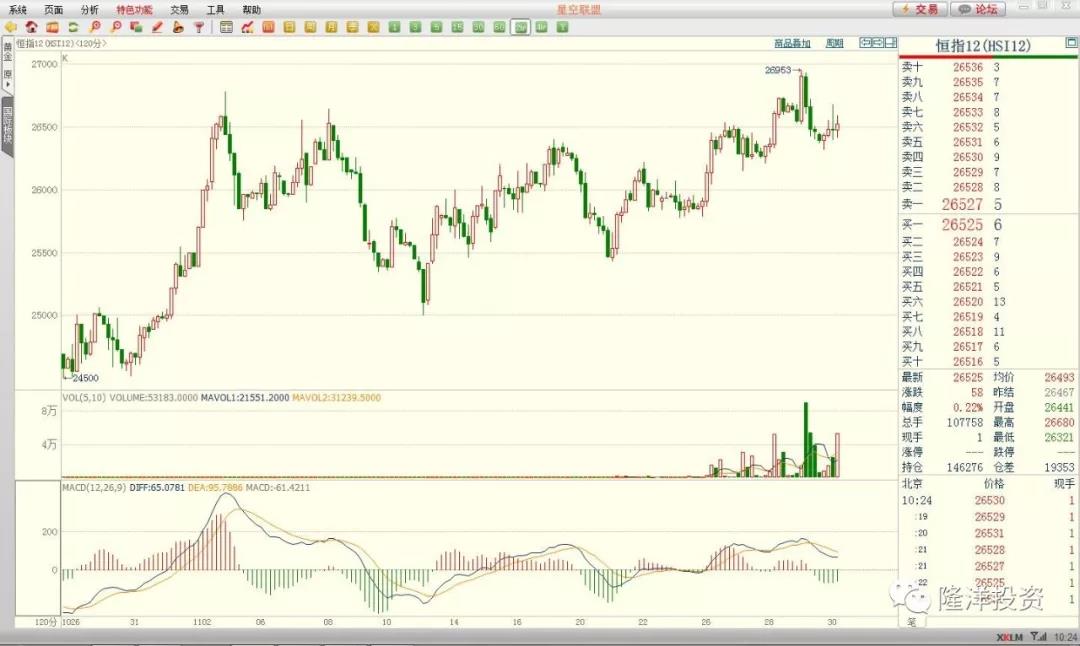
Task: Click the 最低 value 26321
Action: click(1059, 437)
